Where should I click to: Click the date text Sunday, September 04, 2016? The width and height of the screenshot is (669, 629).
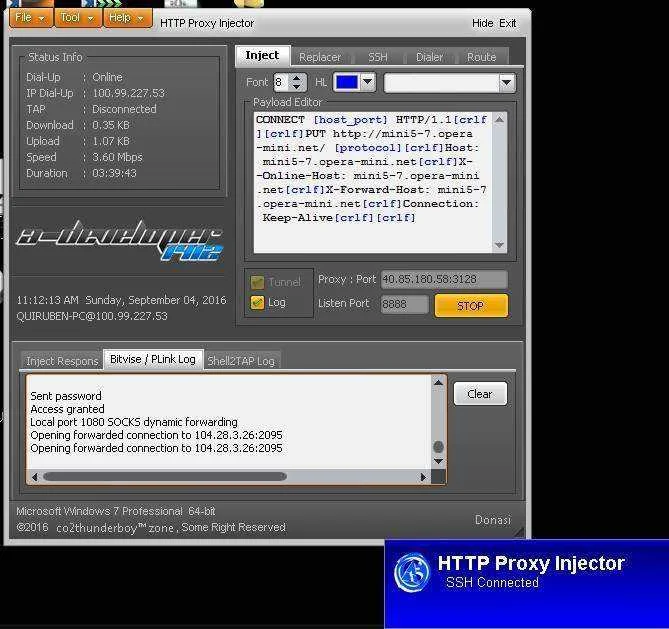pyautogui.click(x=156, y=300)
